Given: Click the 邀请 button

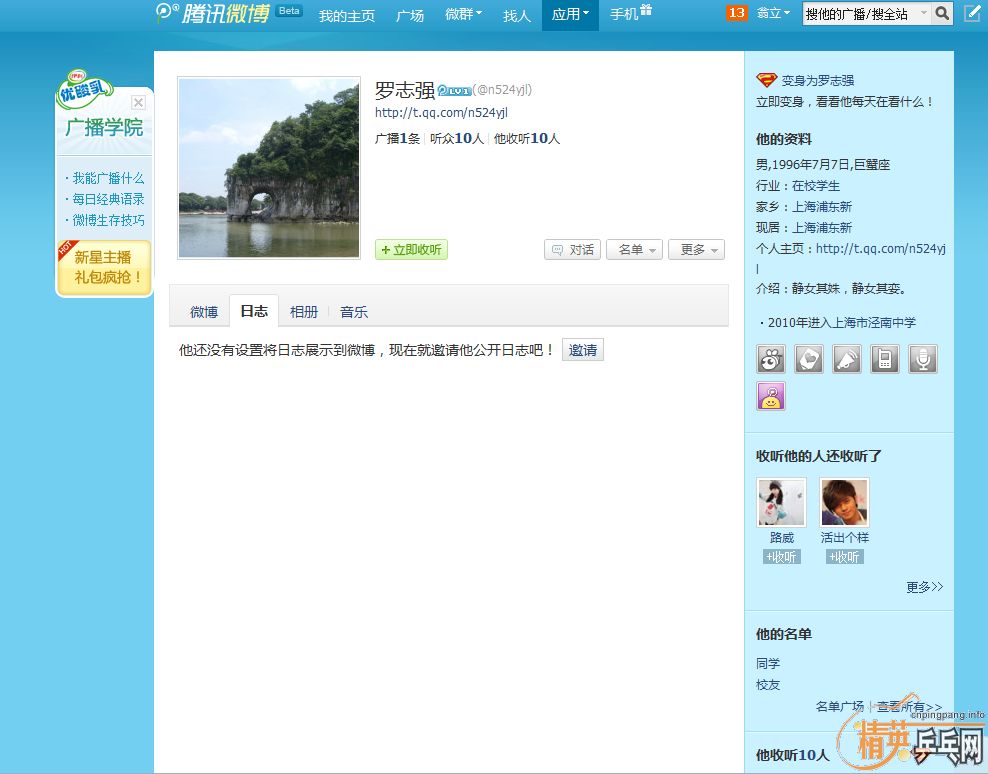Looking at the screenshot, I should pyautogui.click(x=582, y=350).
